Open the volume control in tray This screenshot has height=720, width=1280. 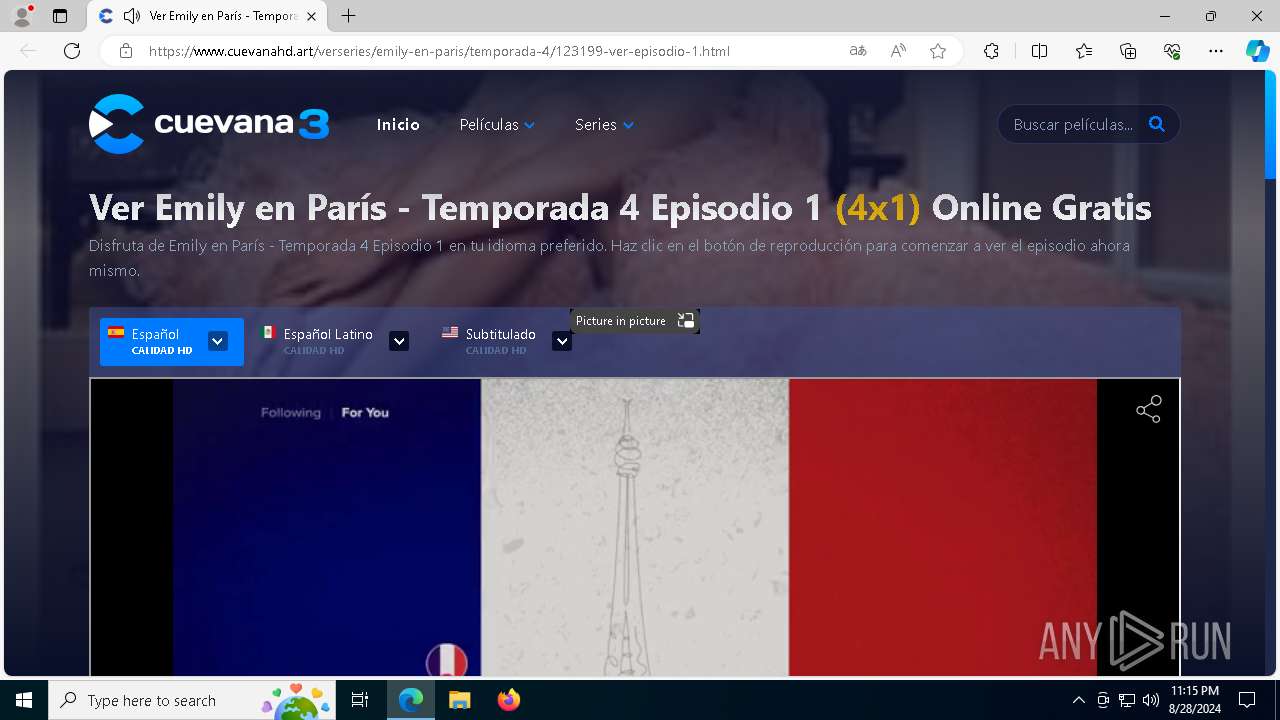(x=1151, y=700)
